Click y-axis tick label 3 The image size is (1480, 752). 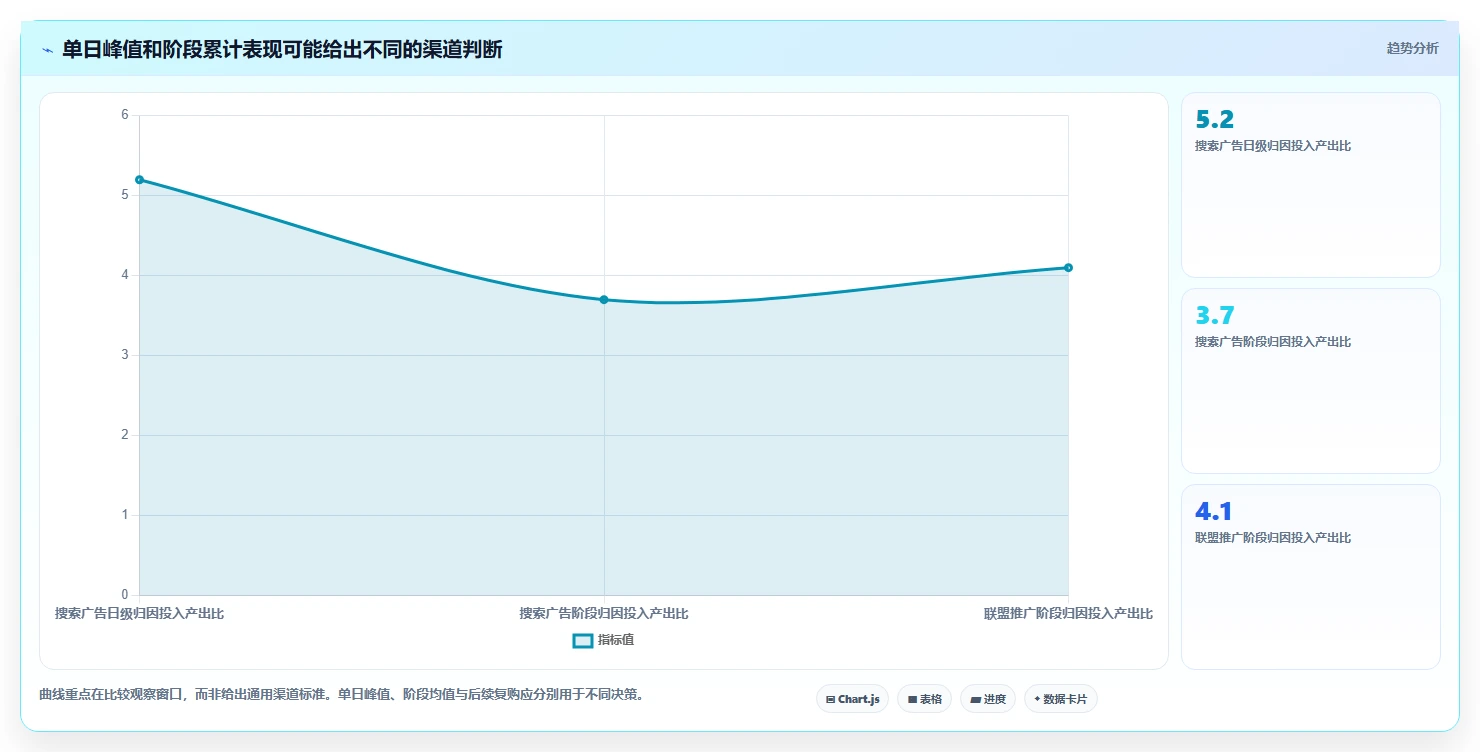pos(125,355)
